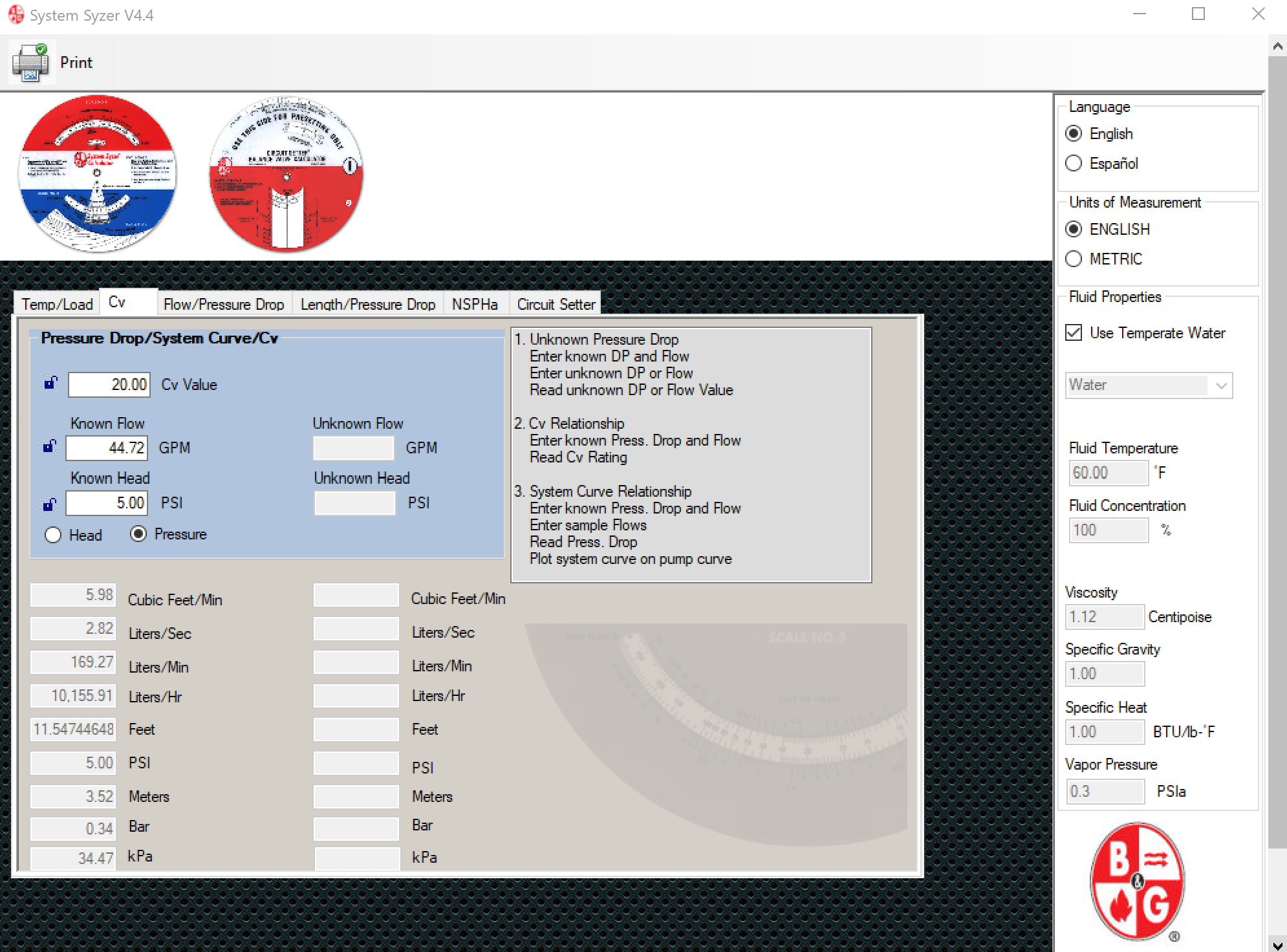Click the Unknown Head PSI field
The image size is (1287, 952).
coord(354,503)
